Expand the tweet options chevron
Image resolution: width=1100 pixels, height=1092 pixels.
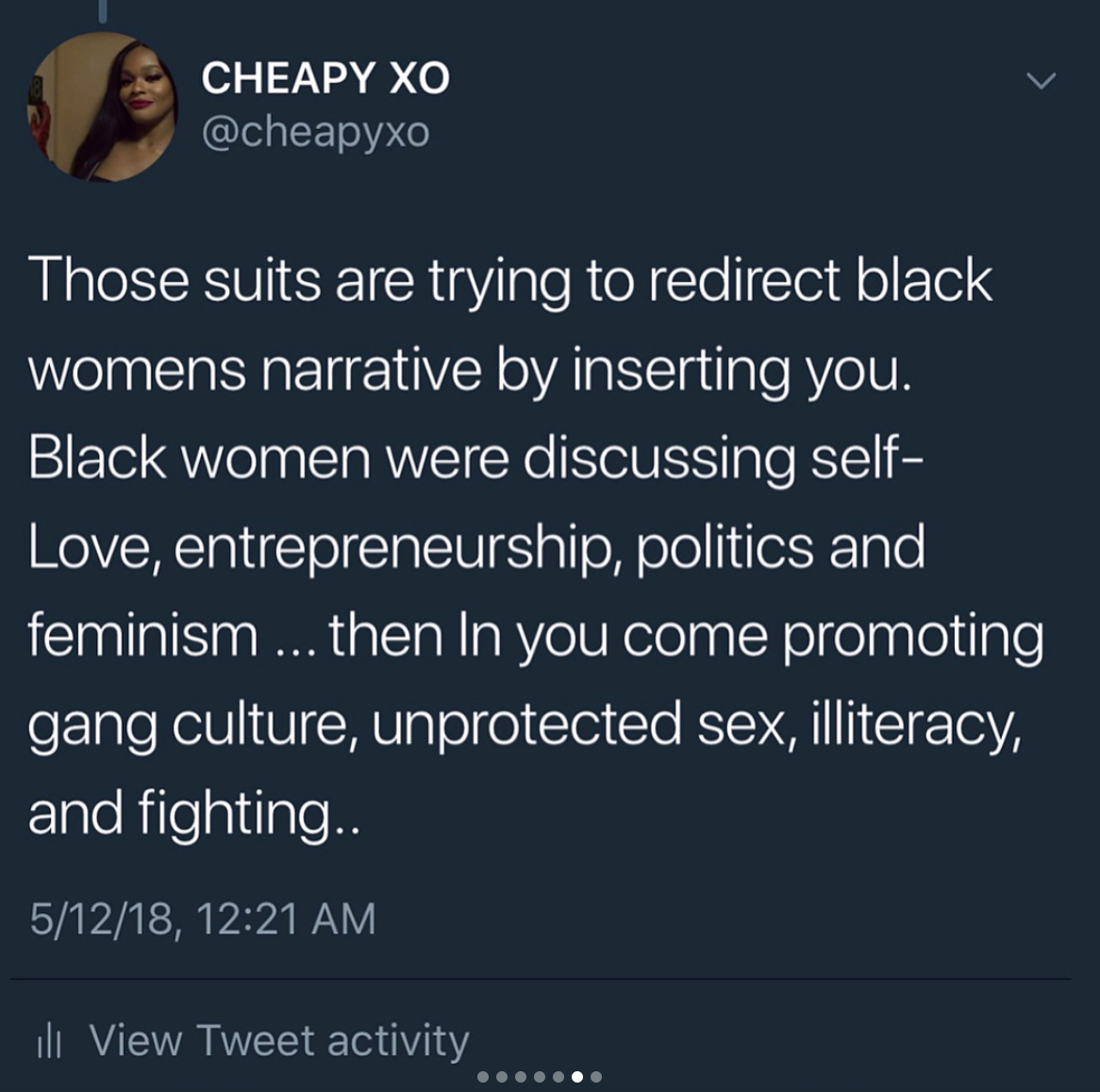(1041, 81)
